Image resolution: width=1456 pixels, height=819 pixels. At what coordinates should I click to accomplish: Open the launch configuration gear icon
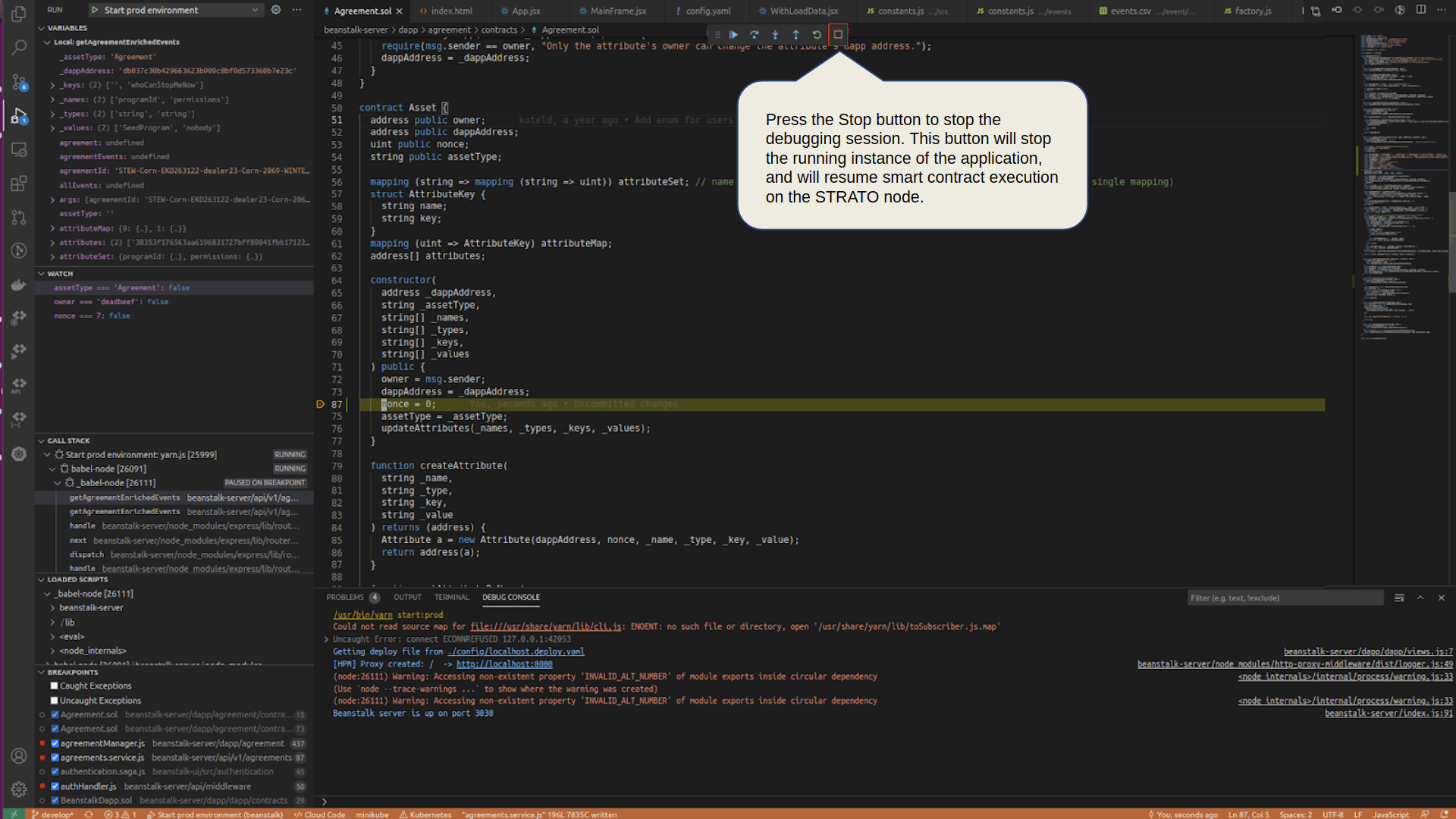pyautogui.click(x=276, y=10)
